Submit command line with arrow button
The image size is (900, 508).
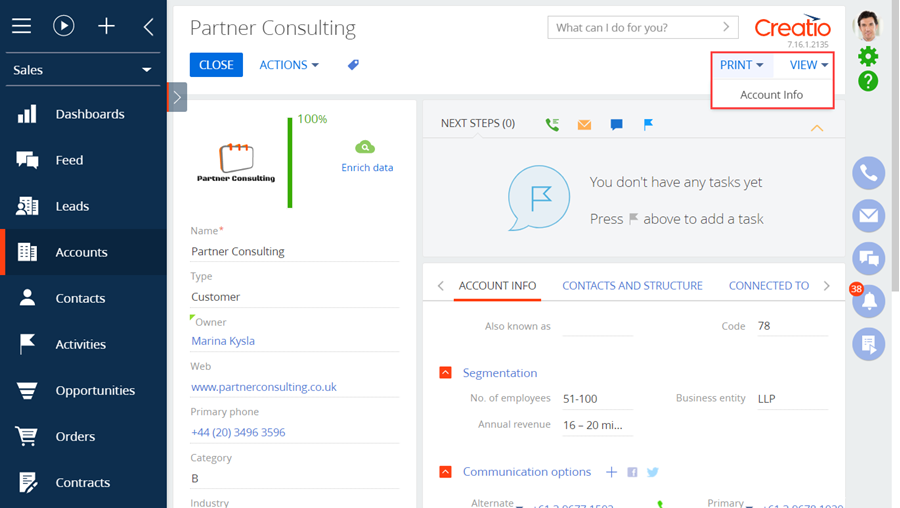(726, 27)
